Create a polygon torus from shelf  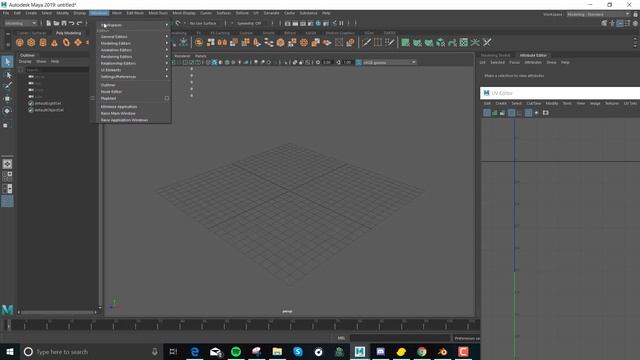pyautogui.click(x=66, y=42)
